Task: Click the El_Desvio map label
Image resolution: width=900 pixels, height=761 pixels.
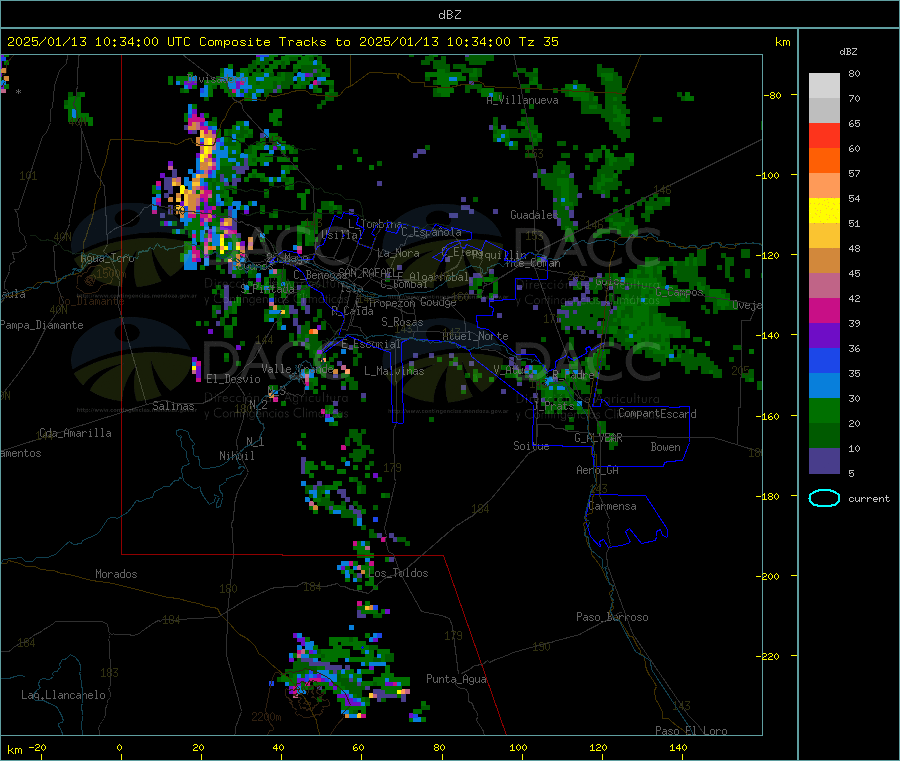Action: tap(233, 379)
